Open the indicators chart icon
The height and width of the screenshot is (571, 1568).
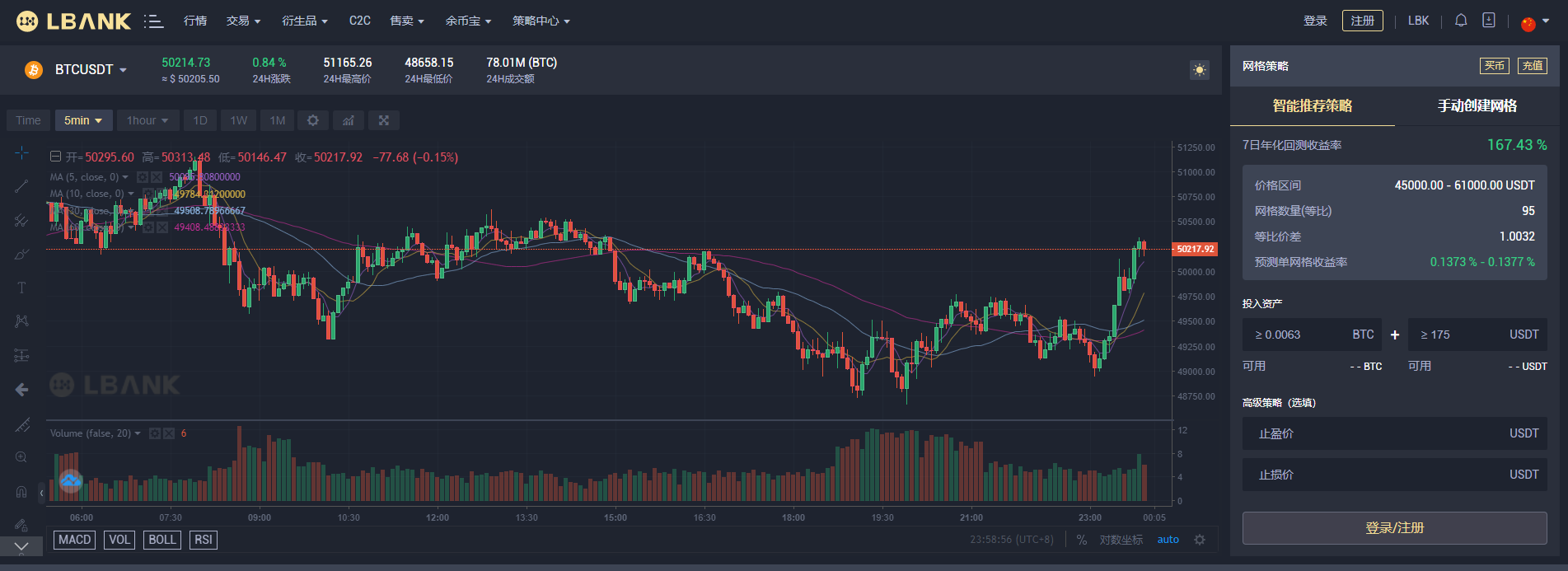click(349, 120)
